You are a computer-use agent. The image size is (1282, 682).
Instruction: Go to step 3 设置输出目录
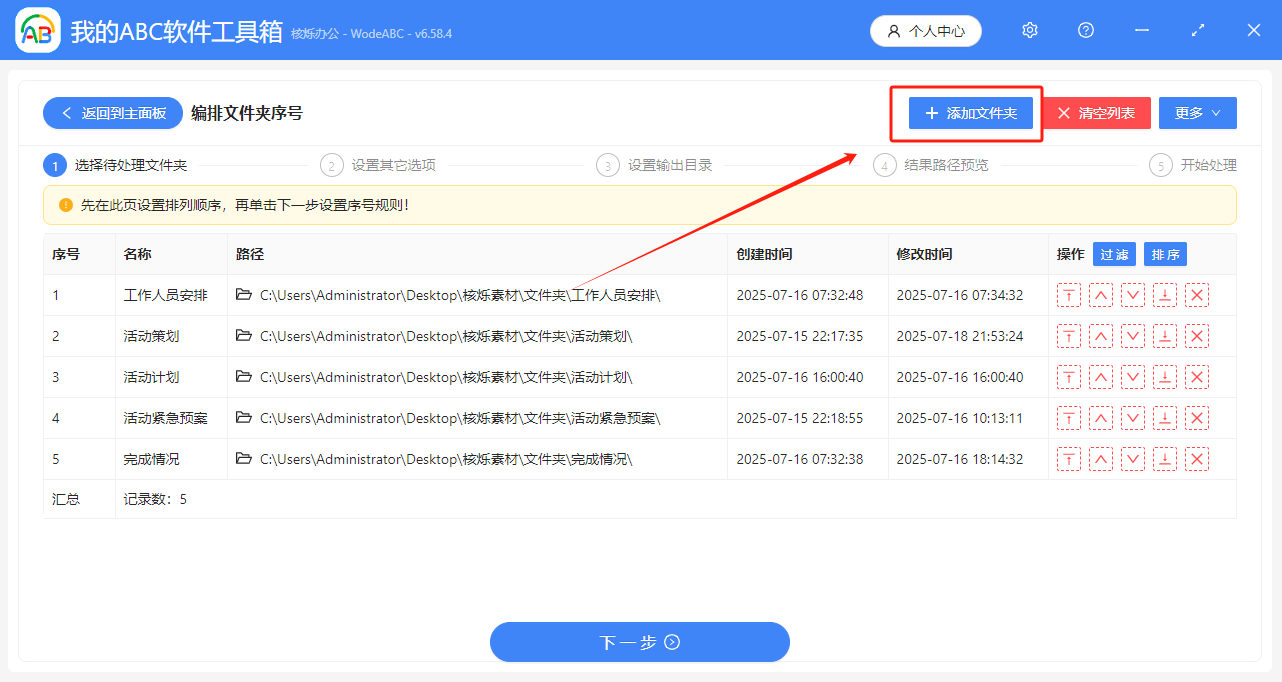coord(668,165)
